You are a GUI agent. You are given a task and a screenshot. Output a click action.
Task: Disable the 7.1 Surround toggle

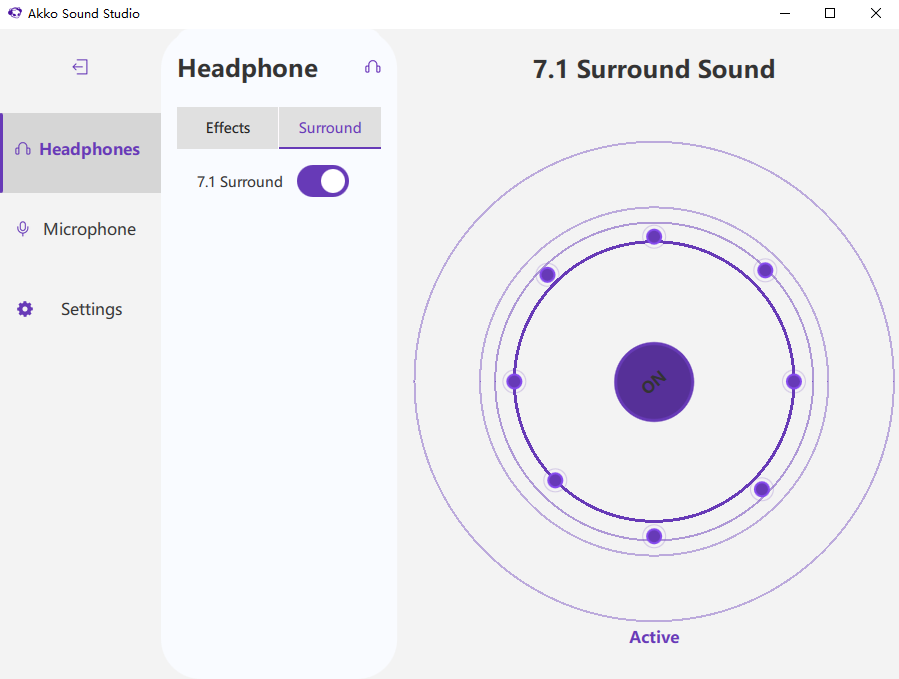point(322,181)
